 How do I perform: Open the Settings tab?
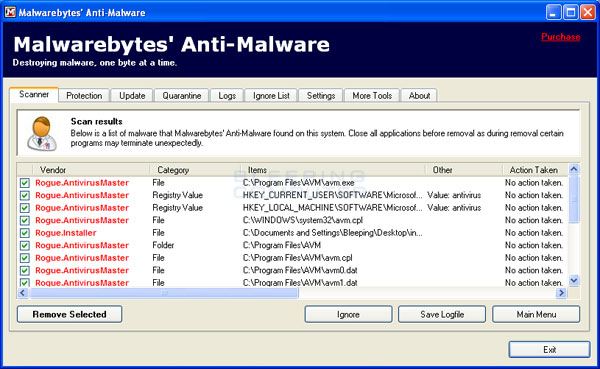(321, 96)
